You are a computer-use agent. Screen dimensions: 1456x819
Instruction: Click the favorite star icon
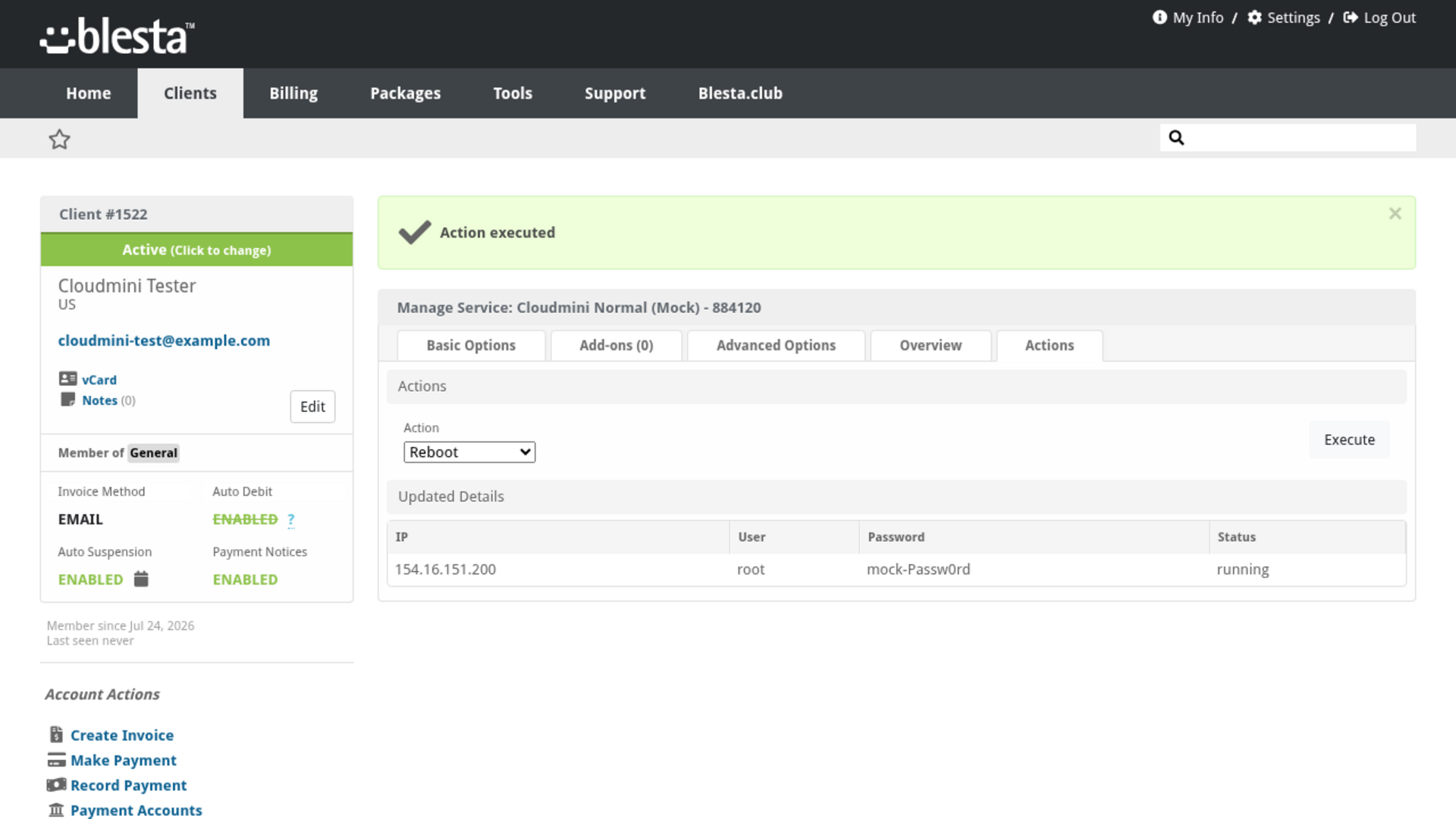(59, 139)
